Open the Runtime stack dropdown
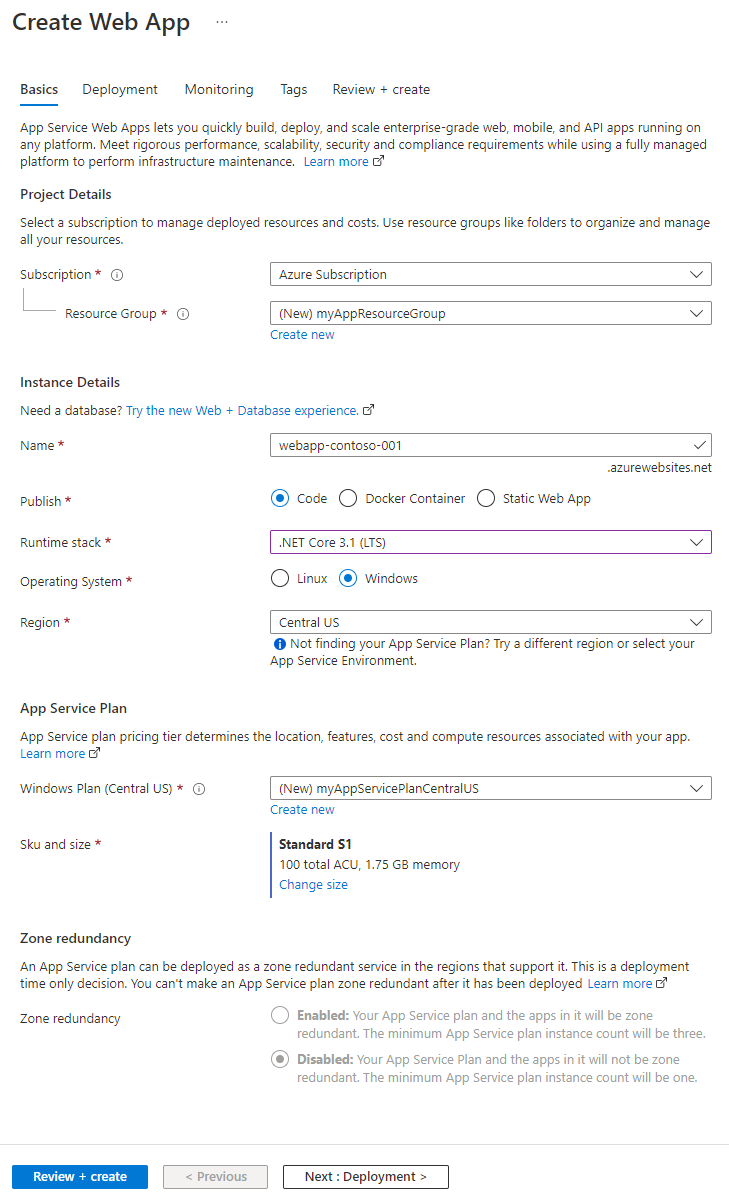 pos(490,542)
